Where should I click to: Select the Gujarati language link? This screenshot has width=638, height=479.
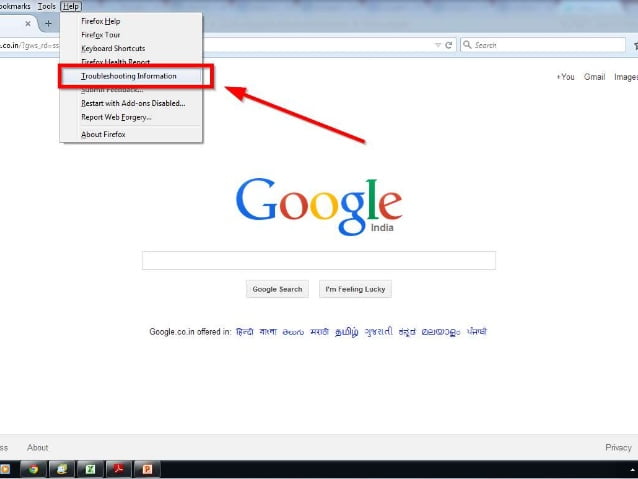(x=378, y=332)
